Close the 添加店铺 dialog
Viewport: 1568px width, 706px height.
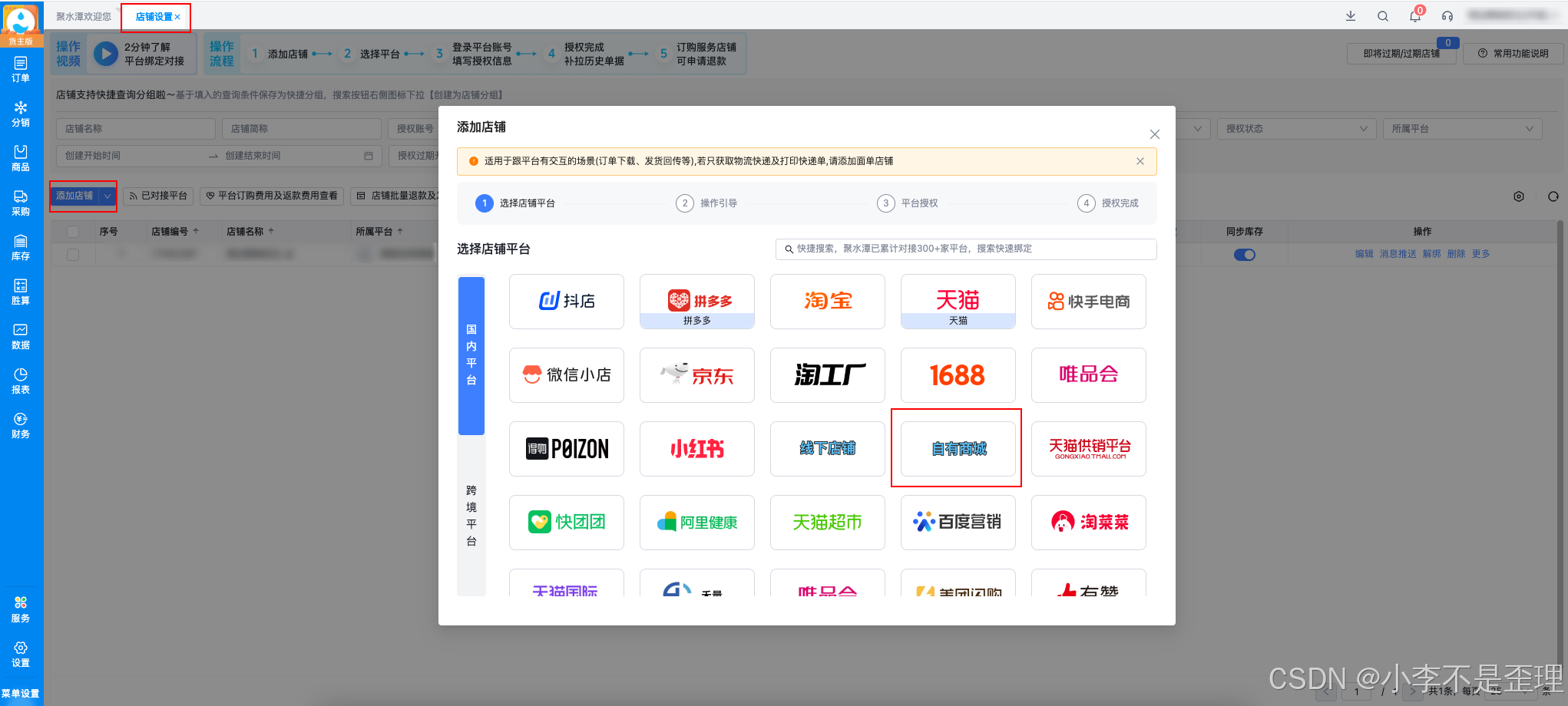(x=1154, y=134)
